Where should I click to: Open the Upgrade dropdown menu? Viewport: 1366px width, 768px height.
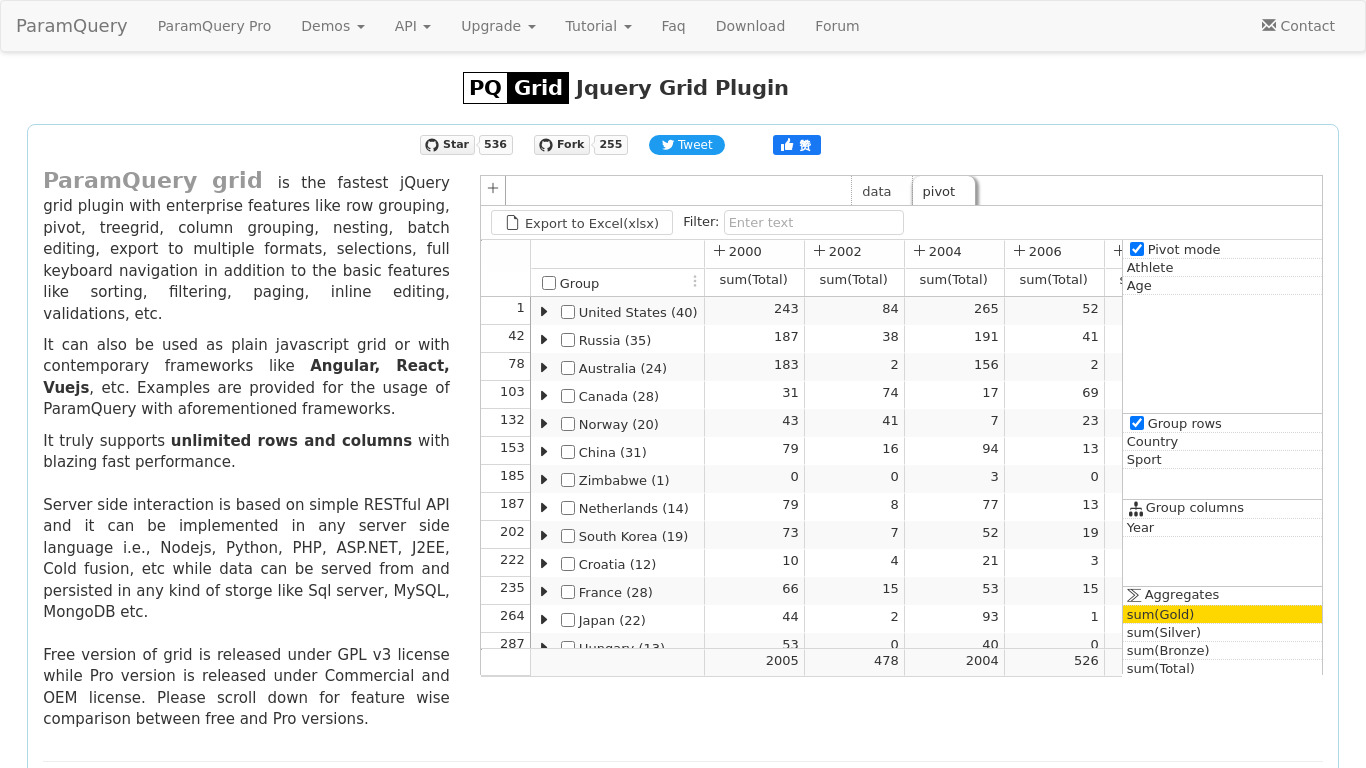click(498, 26)
